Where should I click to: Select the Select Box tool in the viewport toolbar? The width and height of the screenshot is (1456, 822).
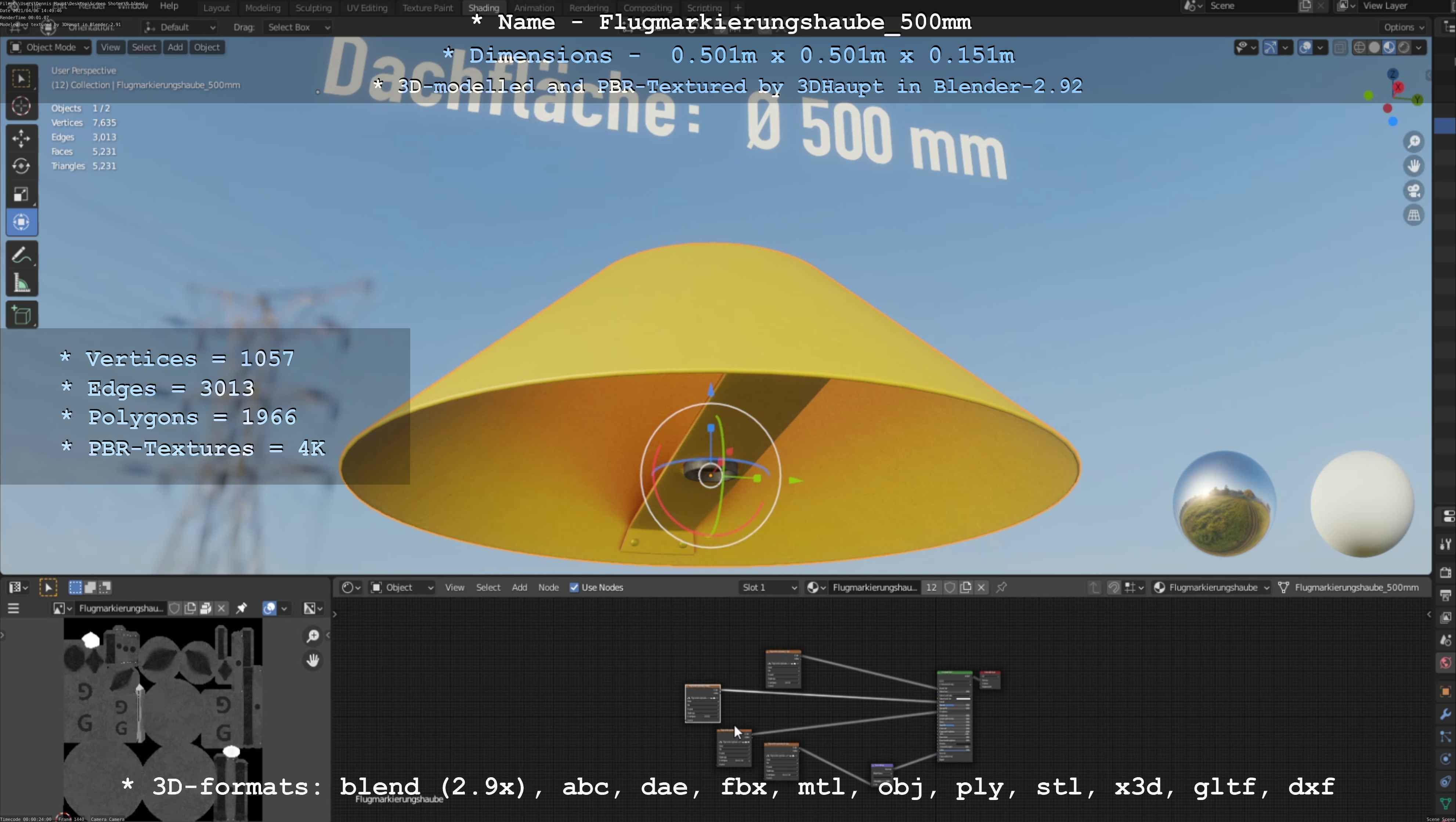tap(21, 79)
